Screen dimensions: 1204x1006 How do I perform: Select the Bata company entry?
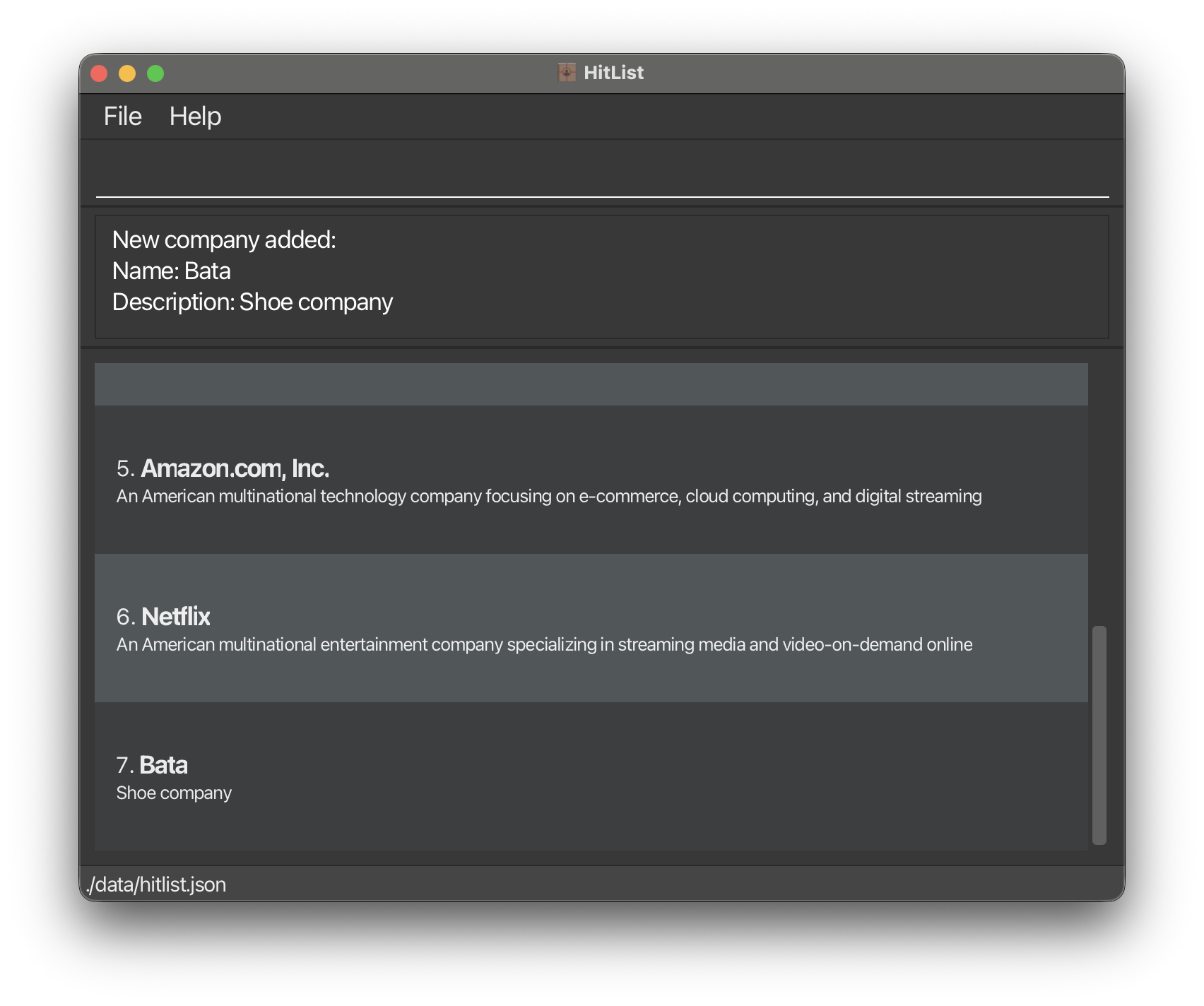[x=591, y=776]
